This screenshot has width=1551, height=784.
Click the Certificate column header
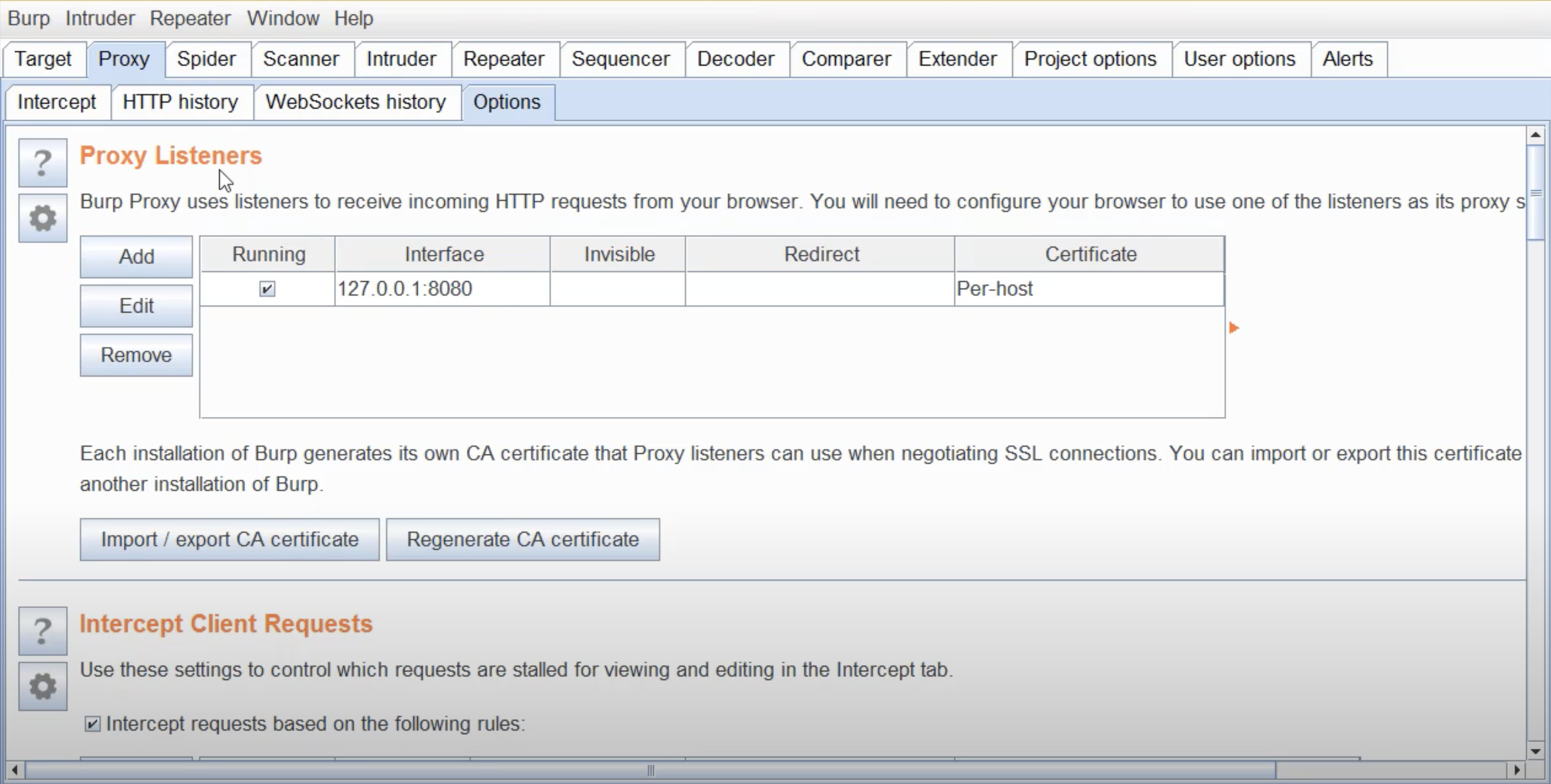1090,254
